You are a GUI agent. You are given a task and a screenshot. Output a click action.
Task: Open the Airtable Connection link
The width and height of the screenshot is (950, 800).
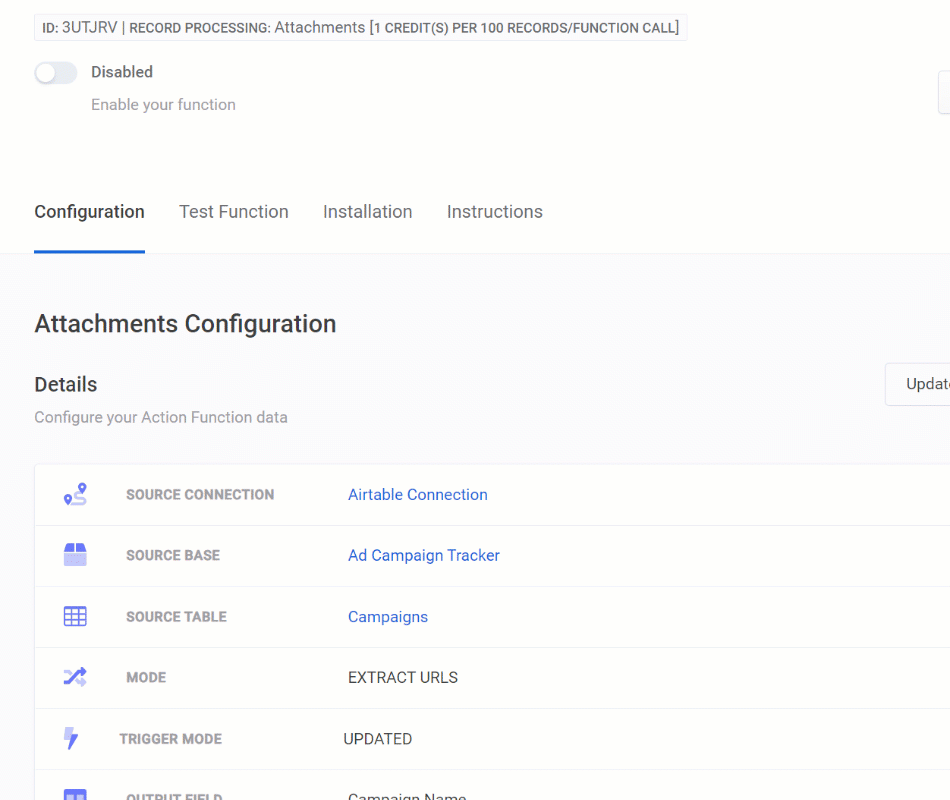417,495
